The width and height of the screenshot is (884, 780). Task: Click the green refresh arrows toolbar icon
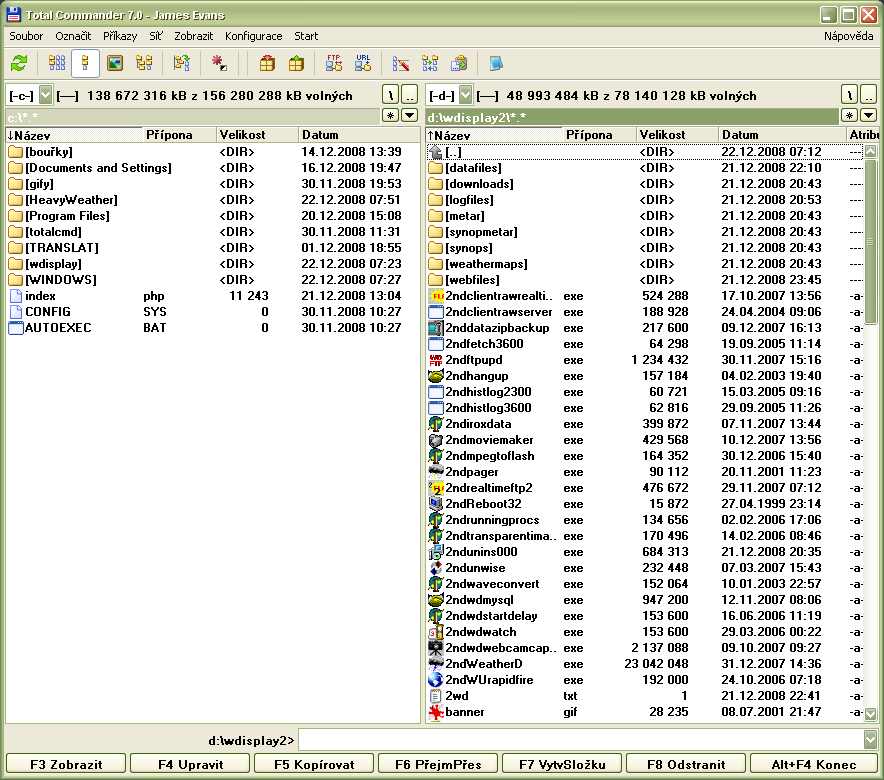pyautogui.click(x=19, y=63)
